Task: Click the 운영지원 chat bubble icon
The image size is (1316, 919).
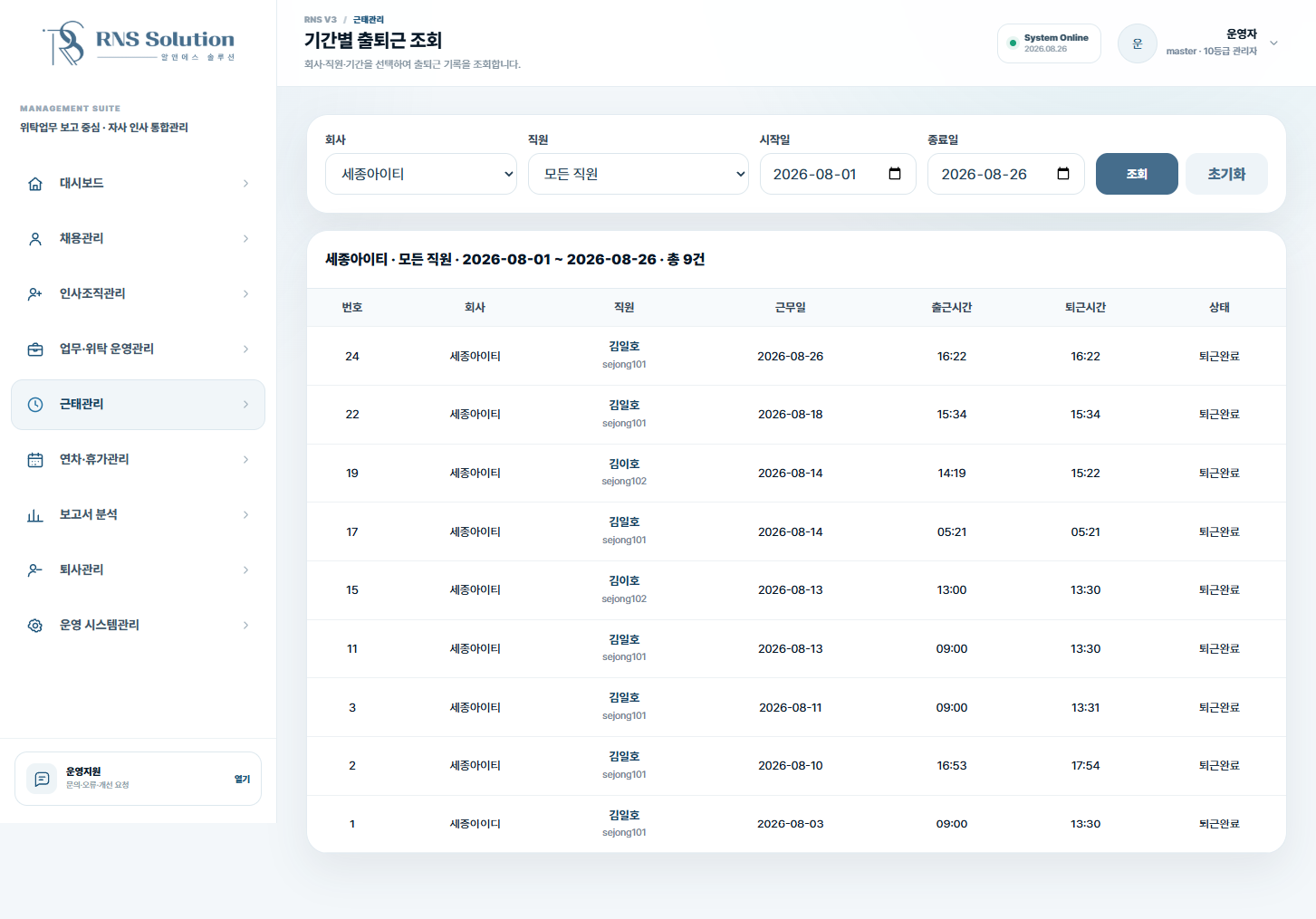Action: click(x=42, y=779)
